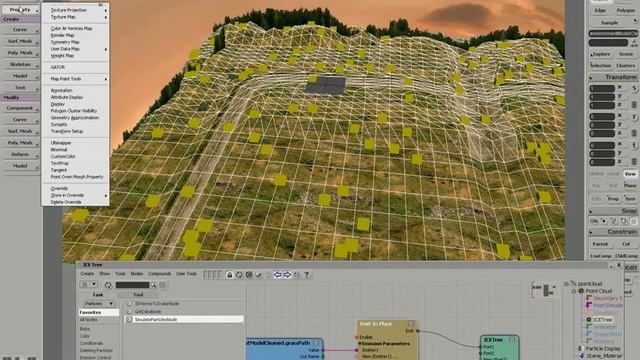Click the Parent constrain button

600,244
